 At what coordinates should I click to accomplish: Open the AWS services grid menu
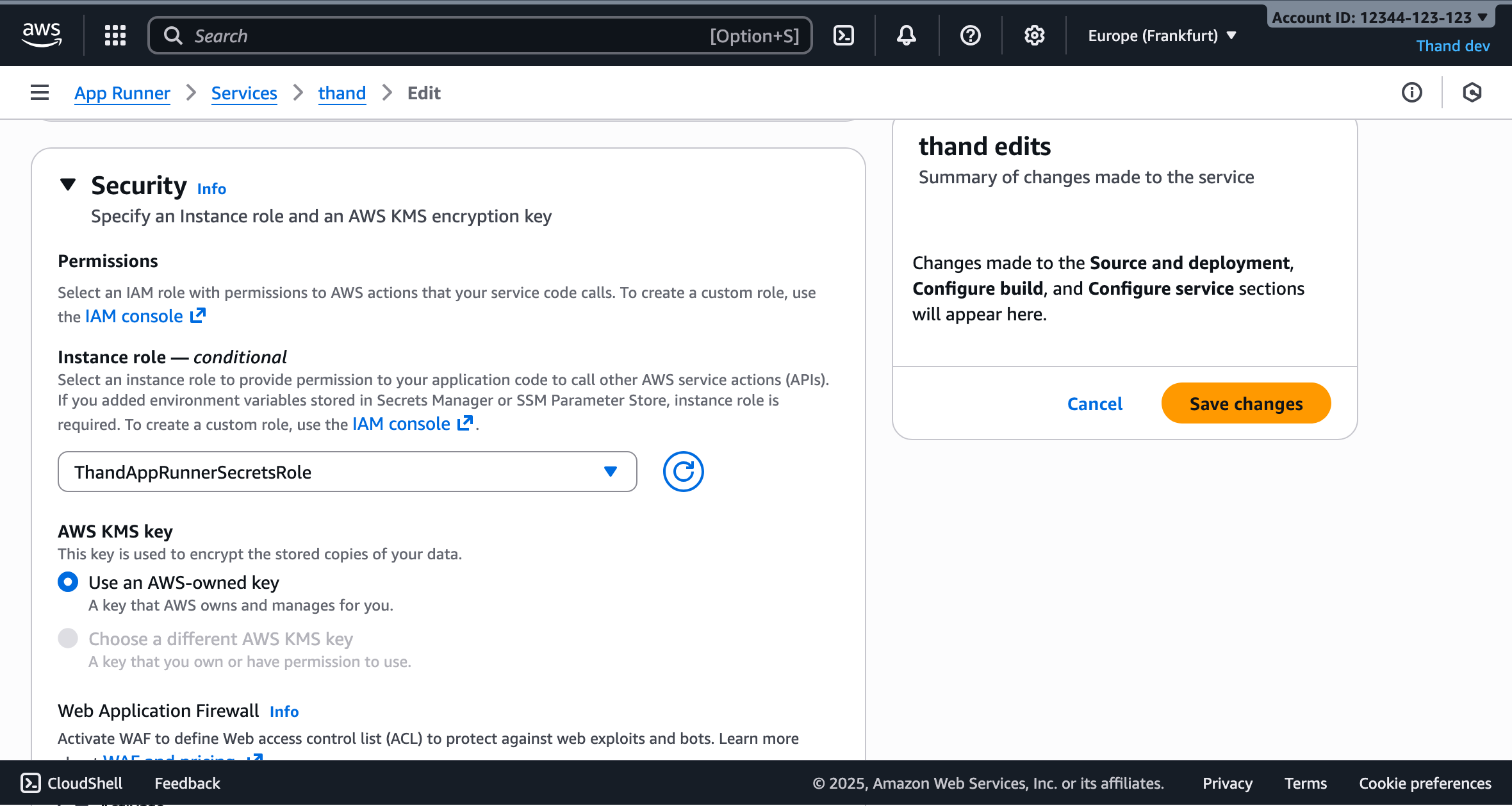tap(115, 35)
